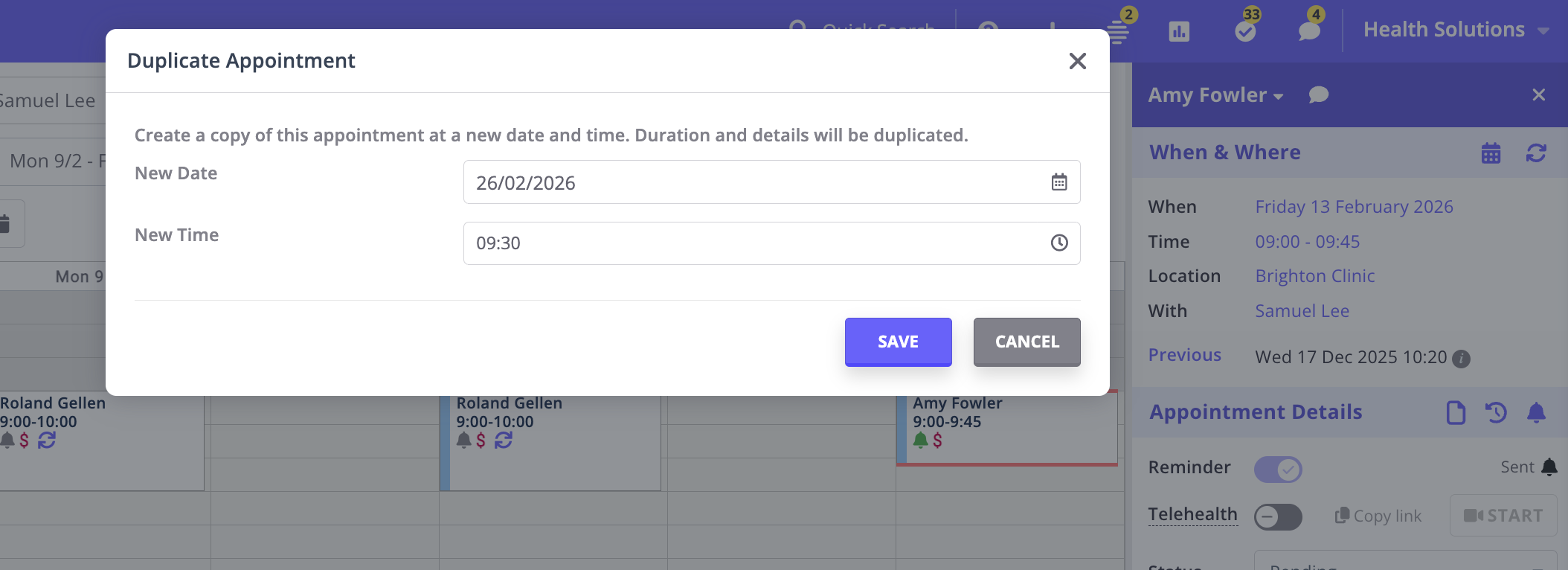Open the Previous appointment link
Screen dimensions: 1568x570
(x=1184, y=356)
